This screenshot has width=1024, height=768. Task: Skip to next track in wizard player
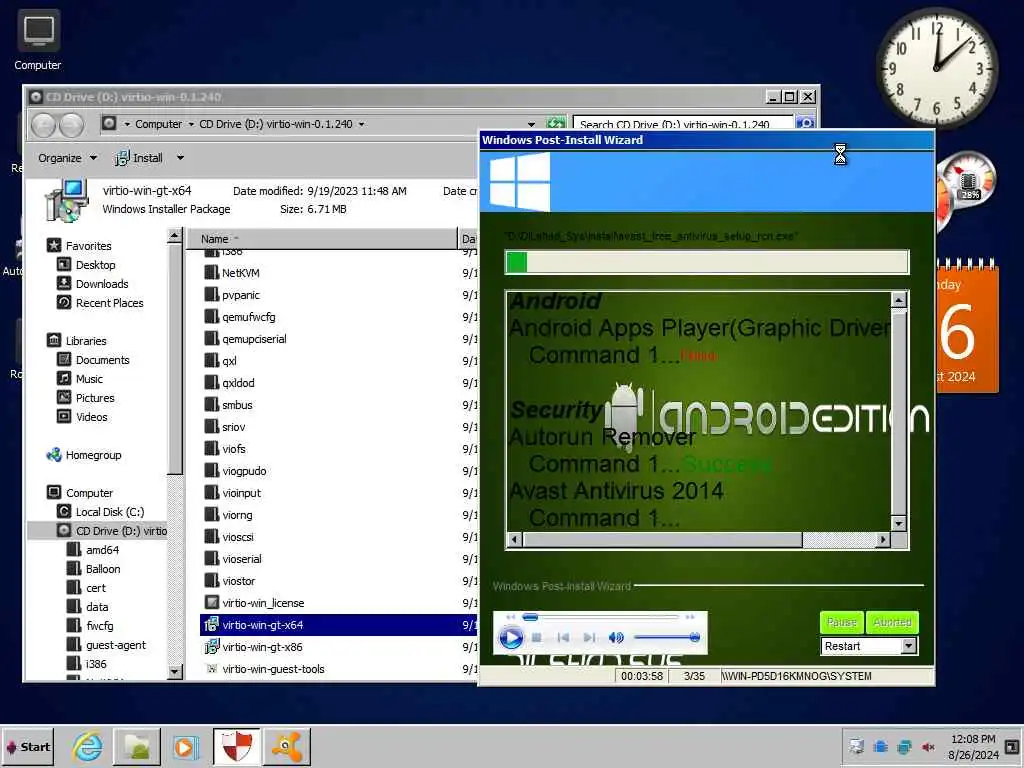point(589,637)
